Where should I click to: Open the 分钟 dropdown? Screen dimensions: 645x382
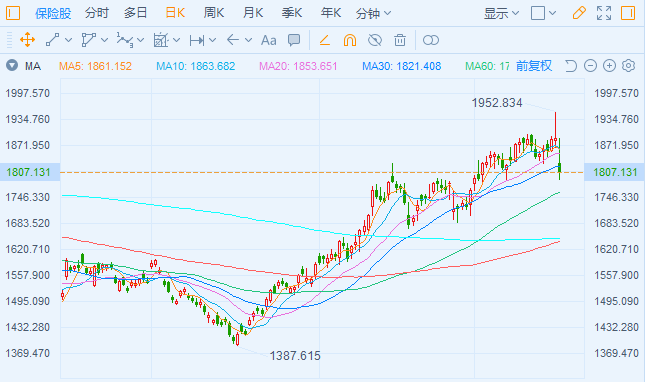click(x=373, y=14)
